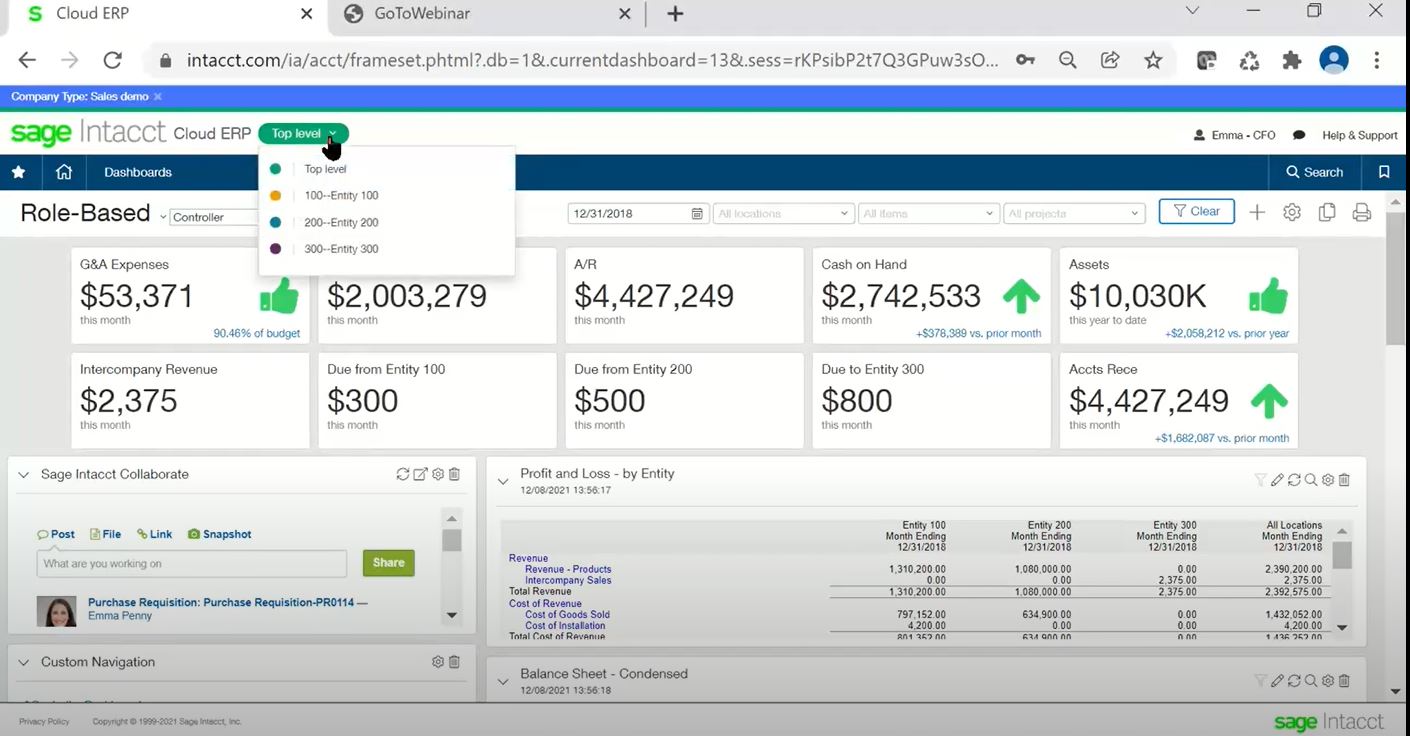Open the date picker calendar icon
Screen dimensions: 1410x736
pyautogui.click(x=697, y=213)
